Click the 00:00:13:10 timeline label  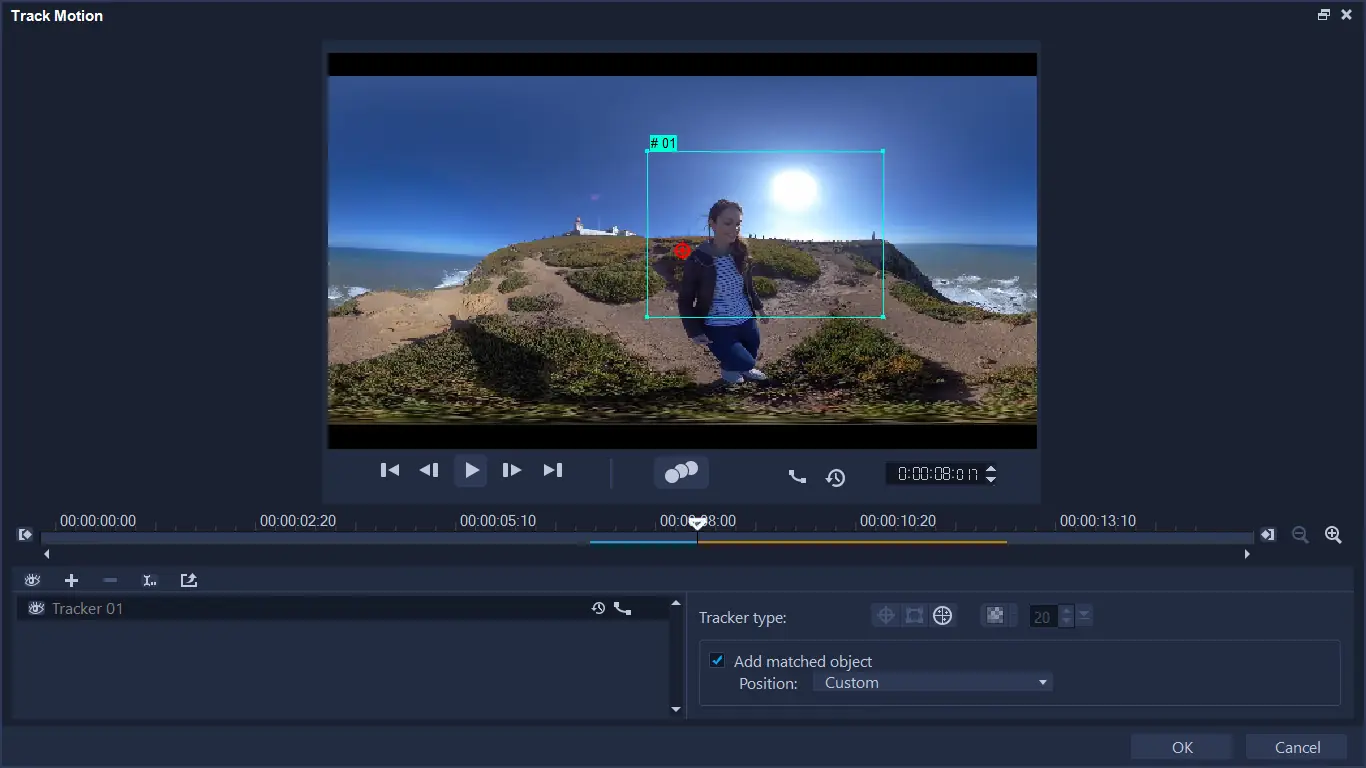(1097, 521)
